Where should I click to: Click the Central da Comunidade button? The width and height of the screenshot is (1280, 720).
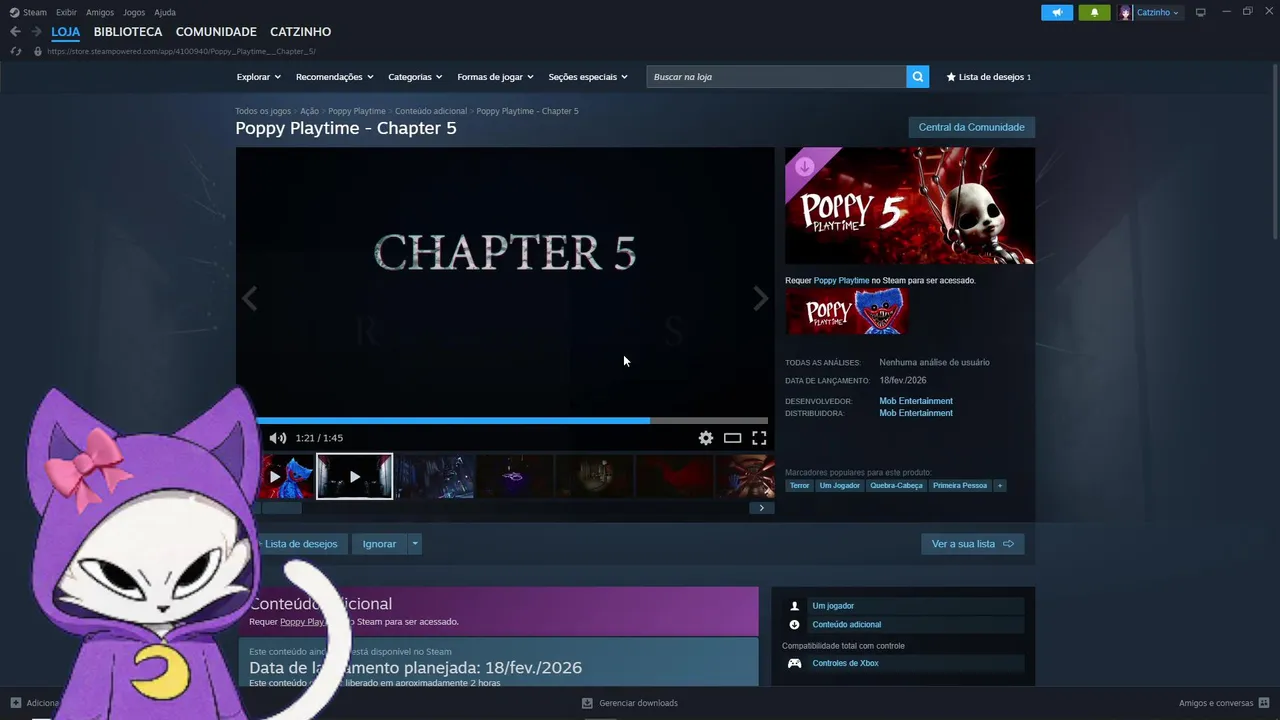[971, 127]
